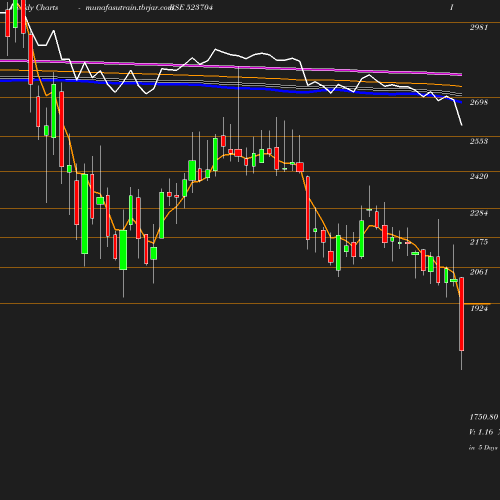Click the BSE 523704 ticker title
Image resolution: width=500 pixels, height=500 pixels.
click(191, 7)
